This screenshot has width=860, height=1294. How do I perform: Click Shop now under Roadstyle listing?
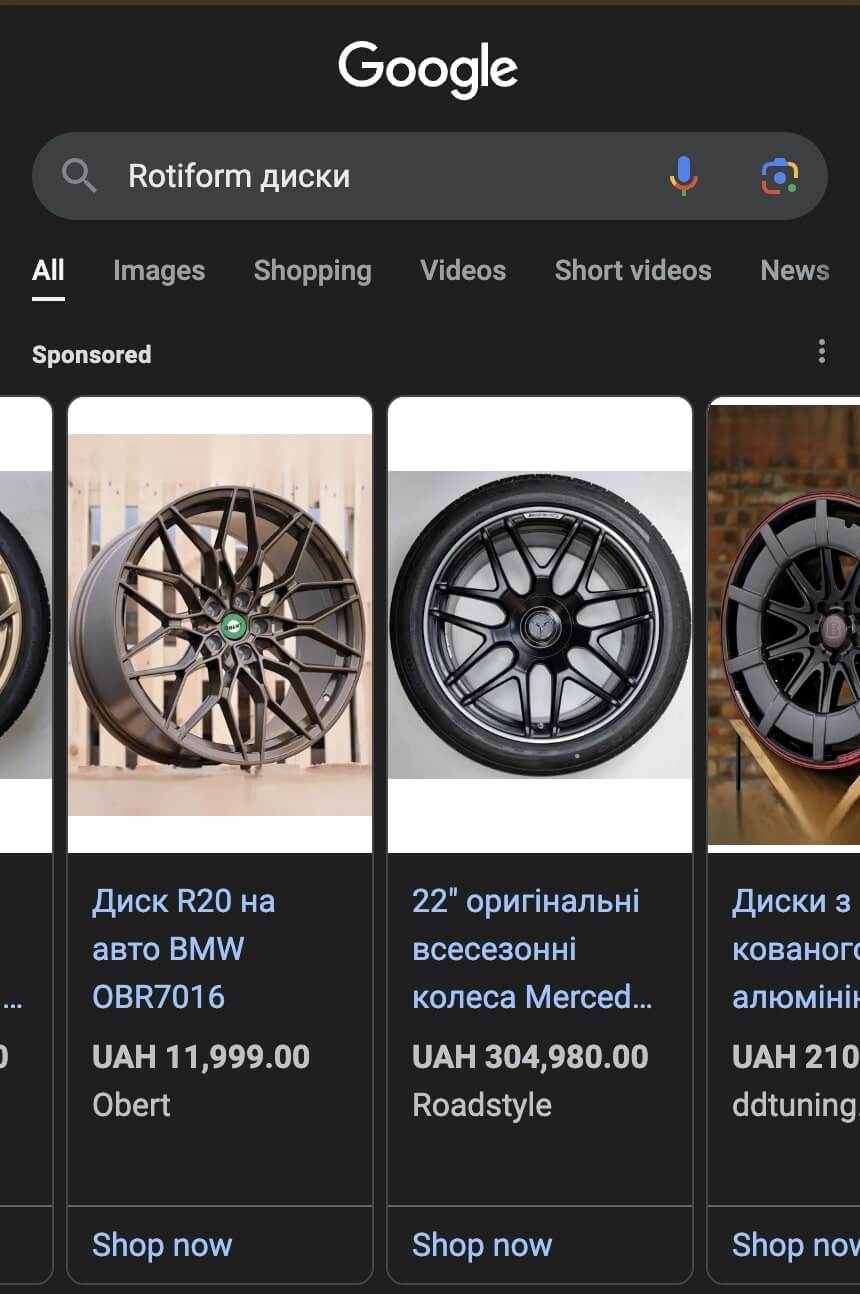pos(482,1244)
